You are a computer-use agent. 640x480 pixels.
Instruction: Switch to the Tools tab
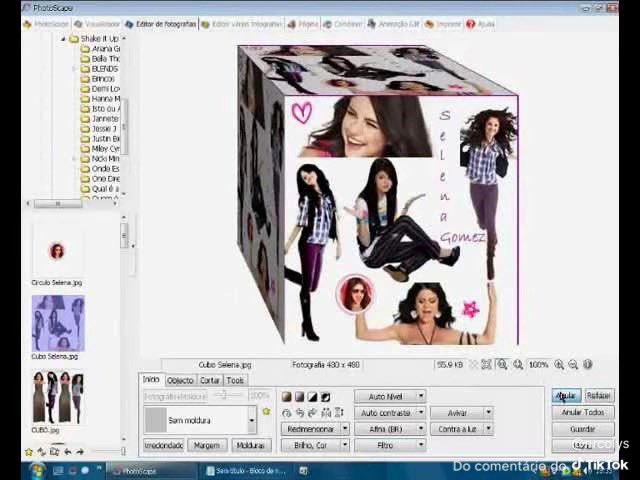tap(235, 380)
